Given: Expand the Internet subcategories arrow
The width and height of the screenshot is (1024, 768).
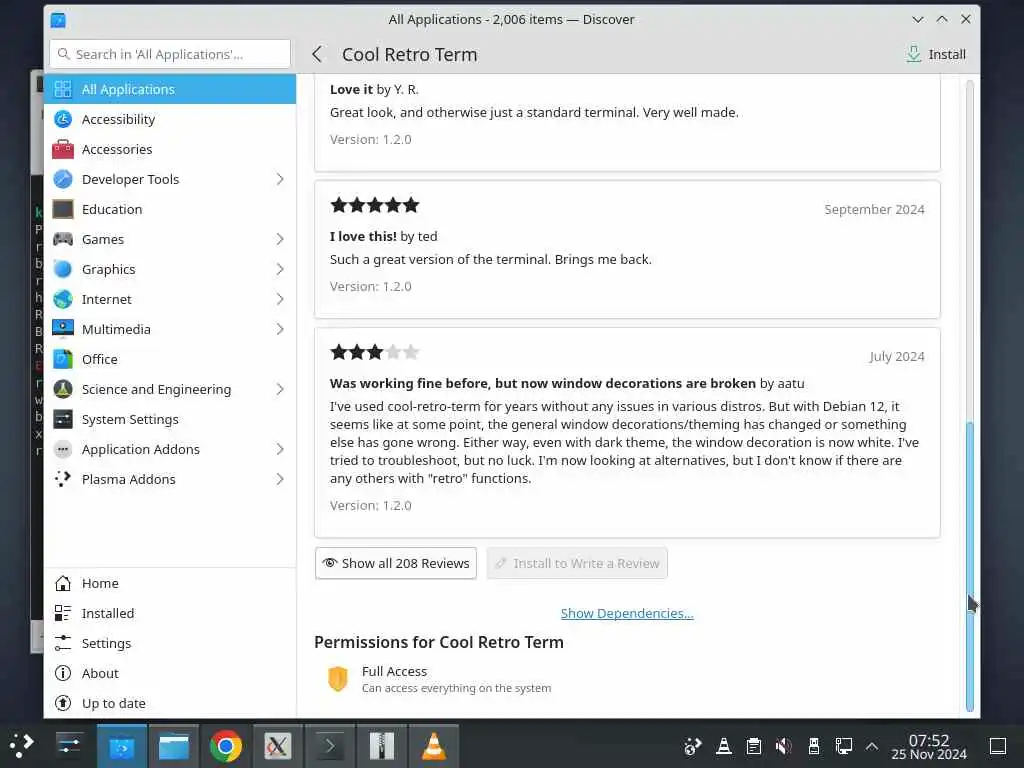Looking at the screenshot, I should 280,299.
